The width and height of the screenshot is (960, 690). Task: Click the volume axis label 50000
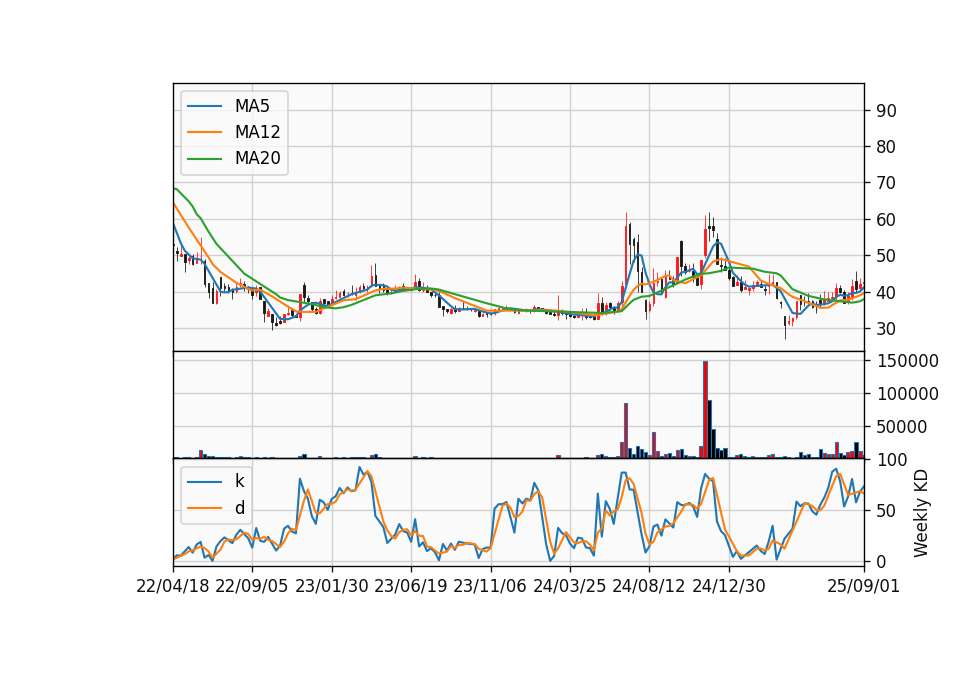(902, 427)
